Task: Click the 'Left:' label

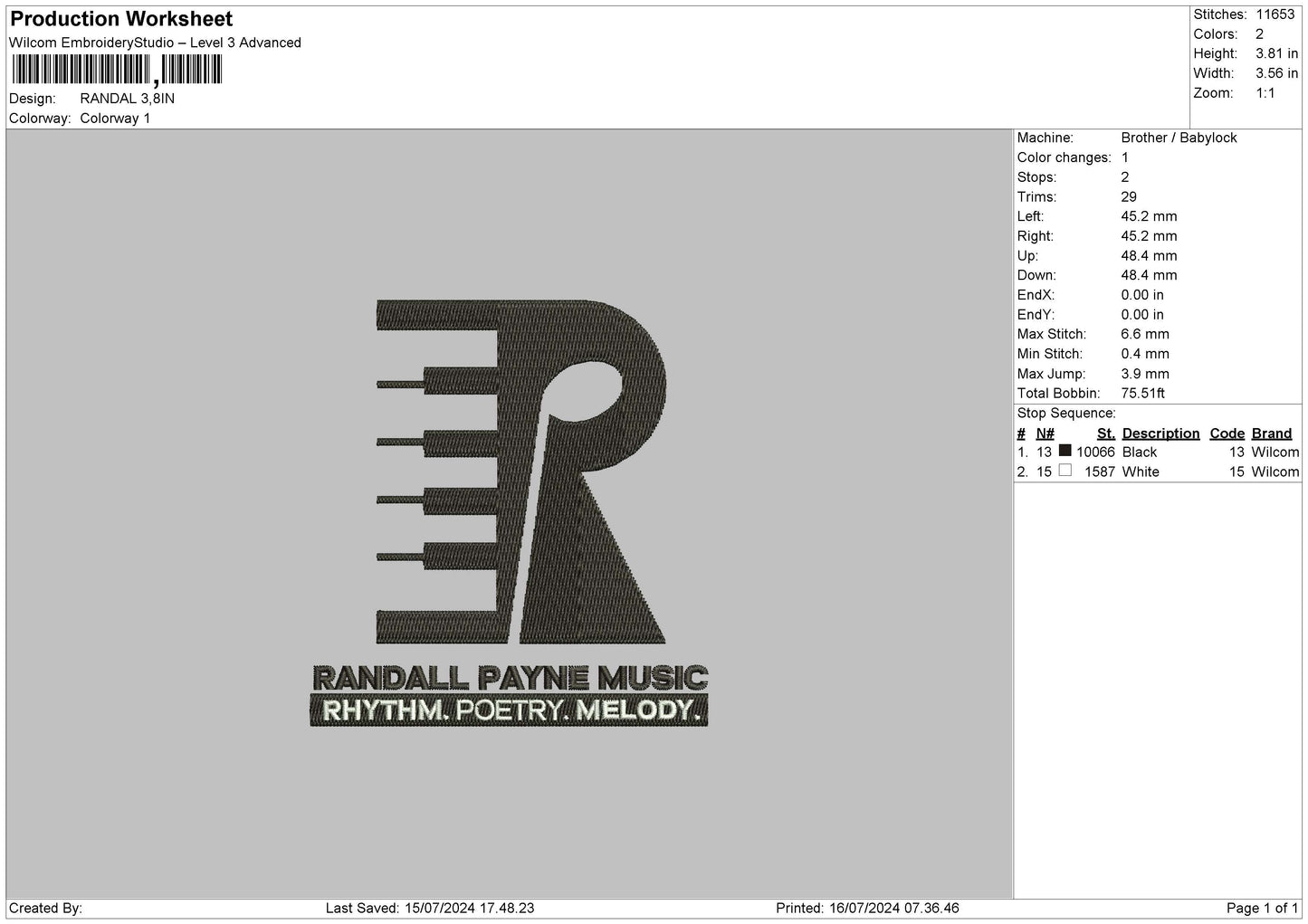Action: point(1031,216)
